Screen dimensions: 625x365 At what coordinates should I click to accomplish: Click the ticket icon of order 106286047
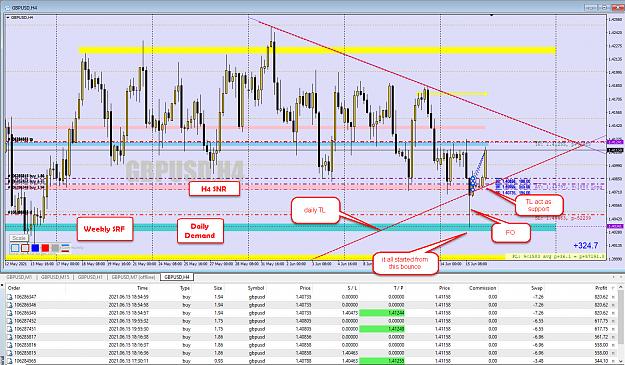point(10,297)
